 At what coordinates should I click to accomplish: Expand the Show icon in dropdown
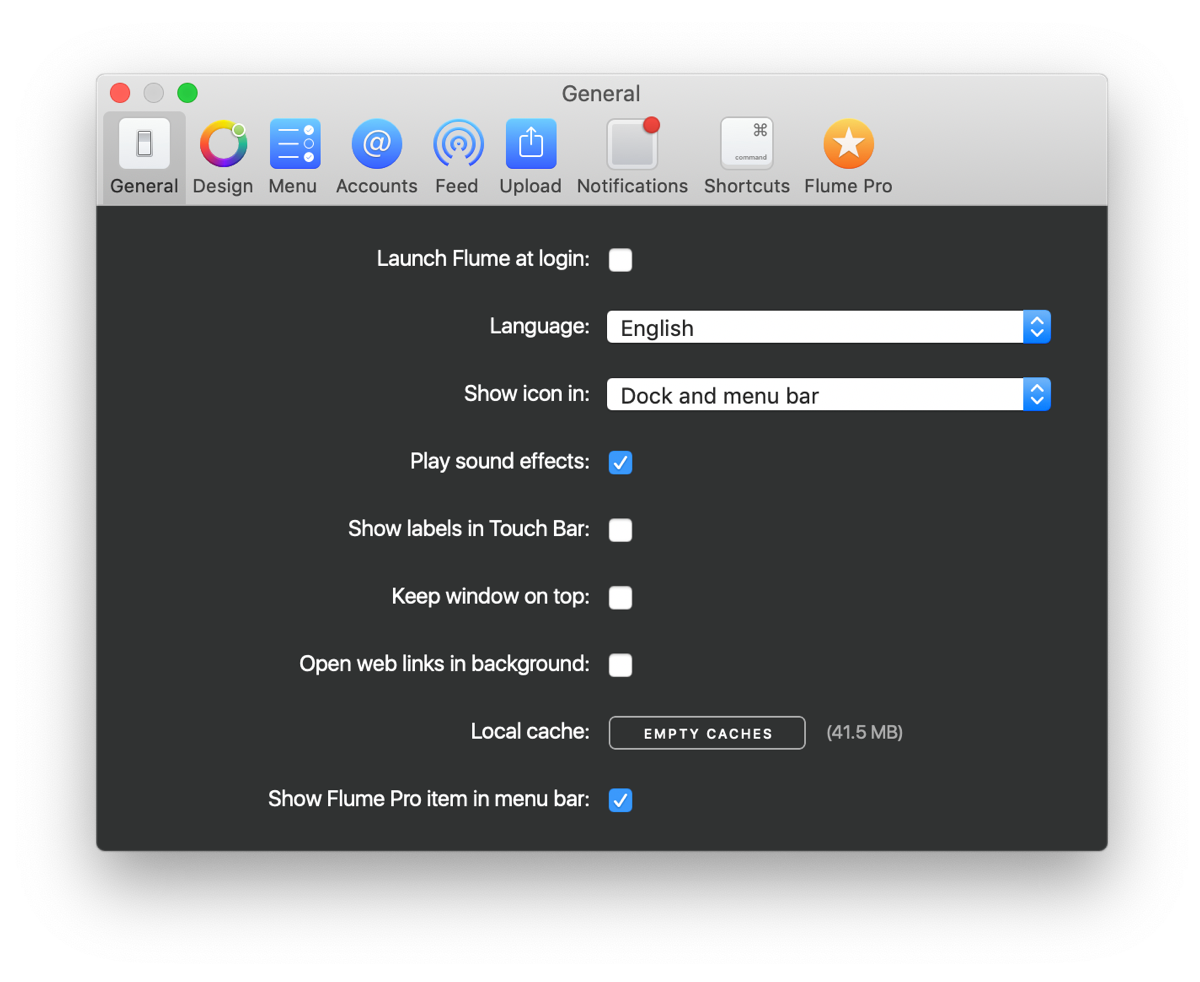(x=828, y=395)
